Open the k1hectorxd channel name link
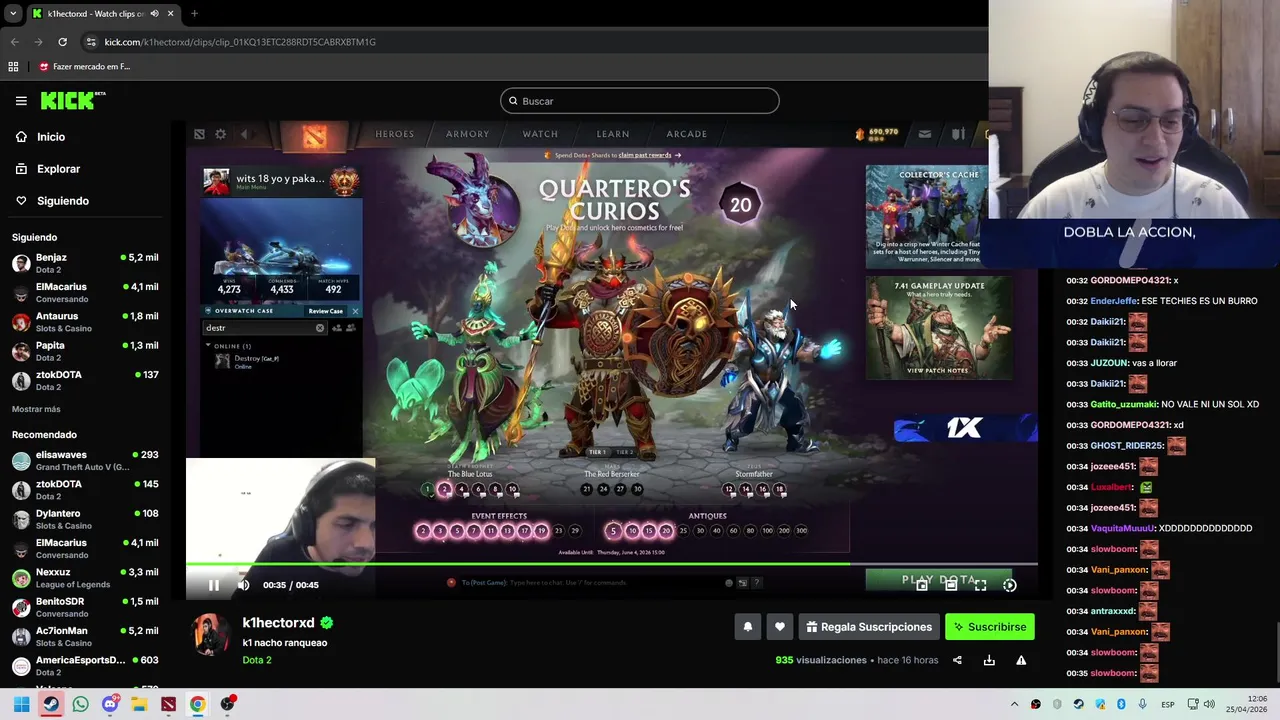The height and width of the screenshot is (720, 1280). pyautogui.click(x=278, y=623)
